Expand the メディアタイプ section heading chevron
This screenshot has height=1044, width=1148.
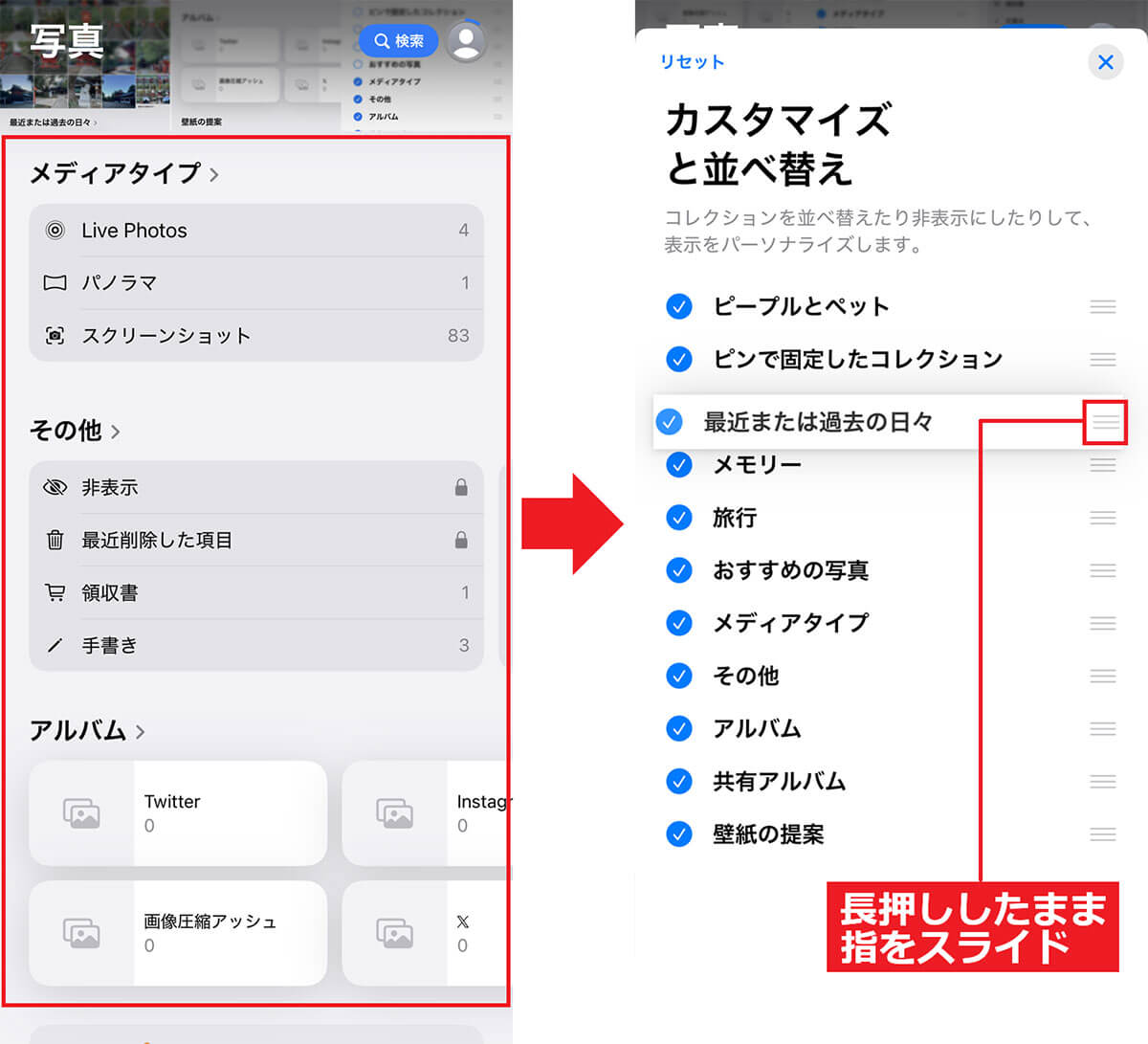pos(214,174)
